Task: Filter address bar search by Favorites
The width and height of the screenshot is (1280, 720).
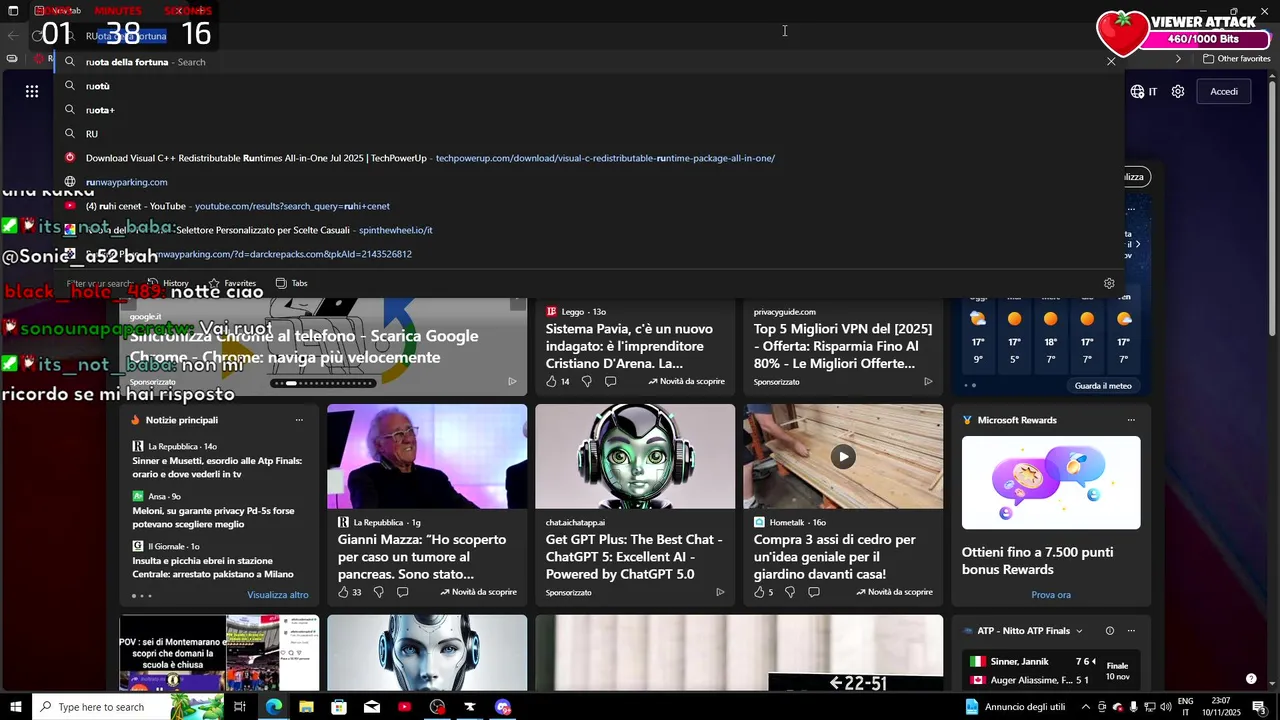Action: [x=232, y=283]
